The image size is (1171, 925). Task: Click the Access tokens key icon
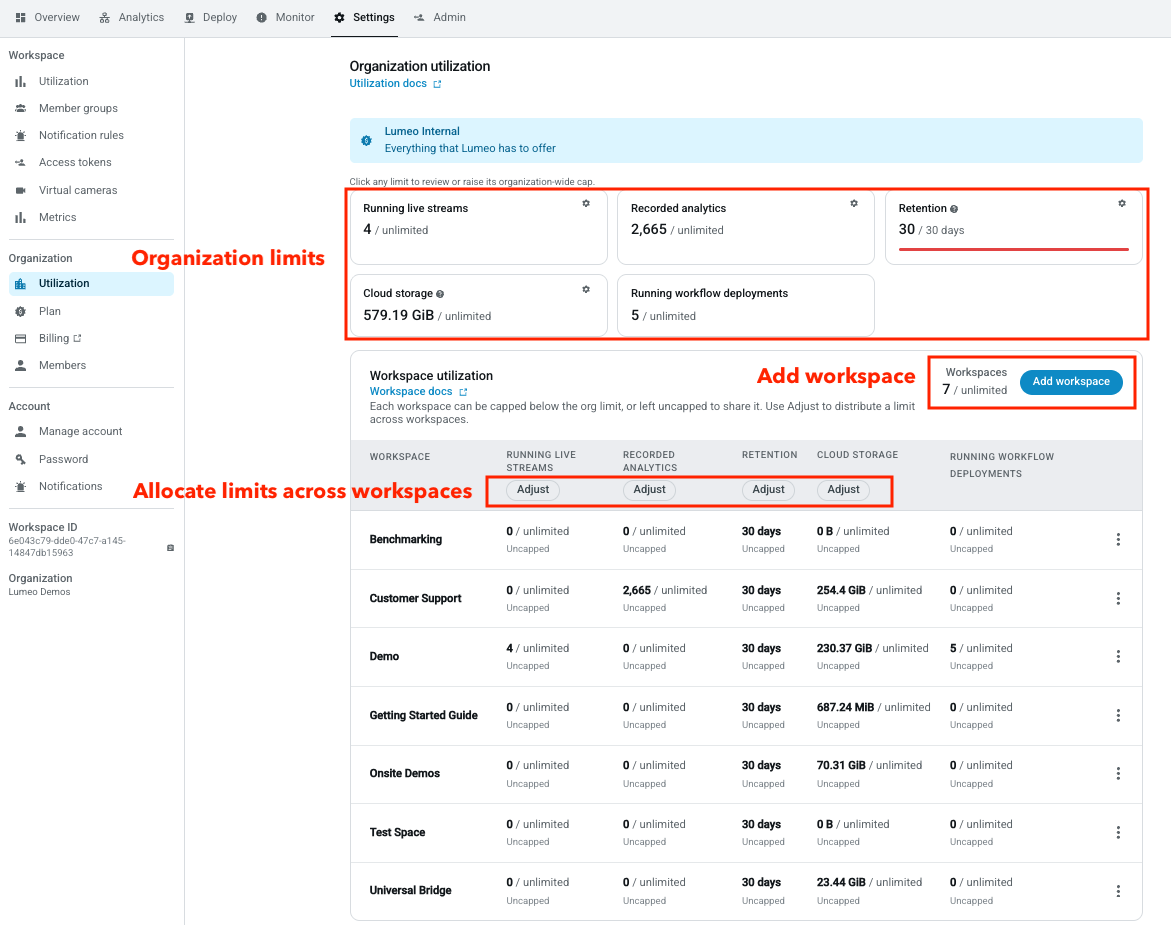21,162
